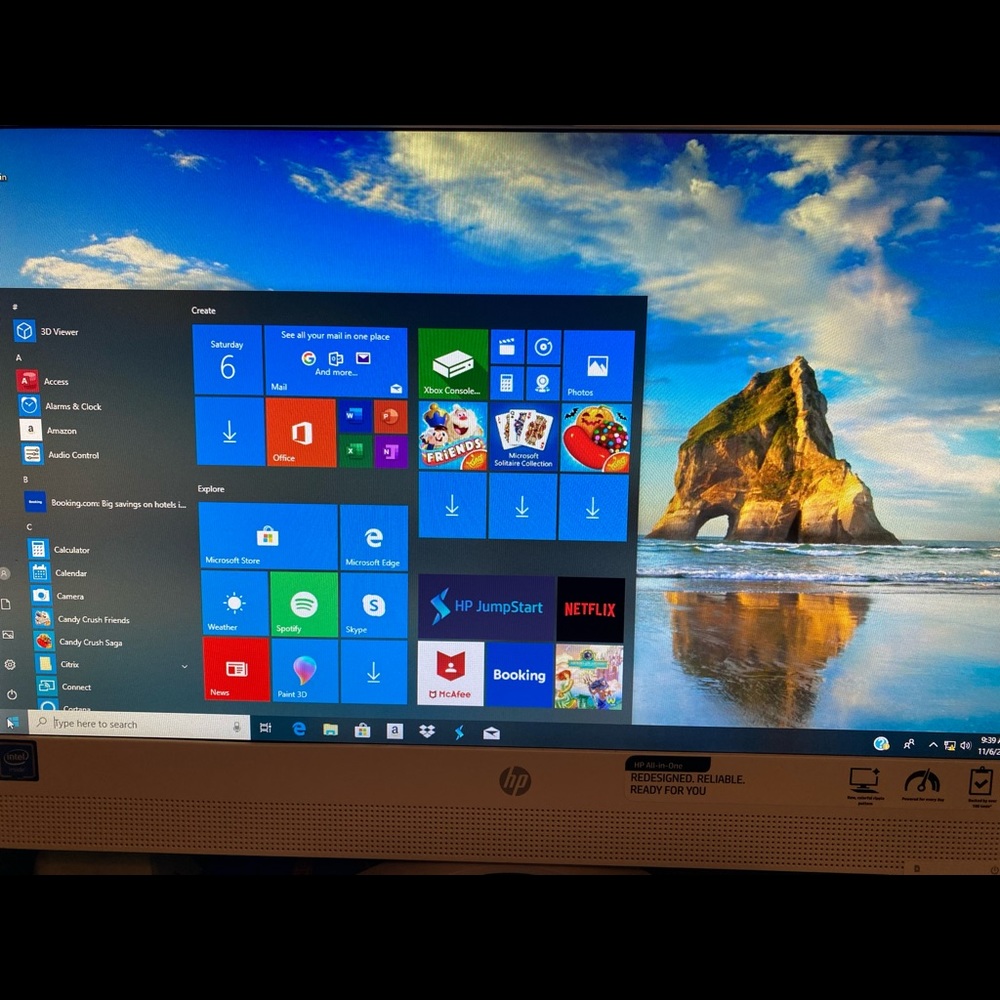1000x1000 pixels.
Task: Click the Explore group header
Action: pos(210,489)
